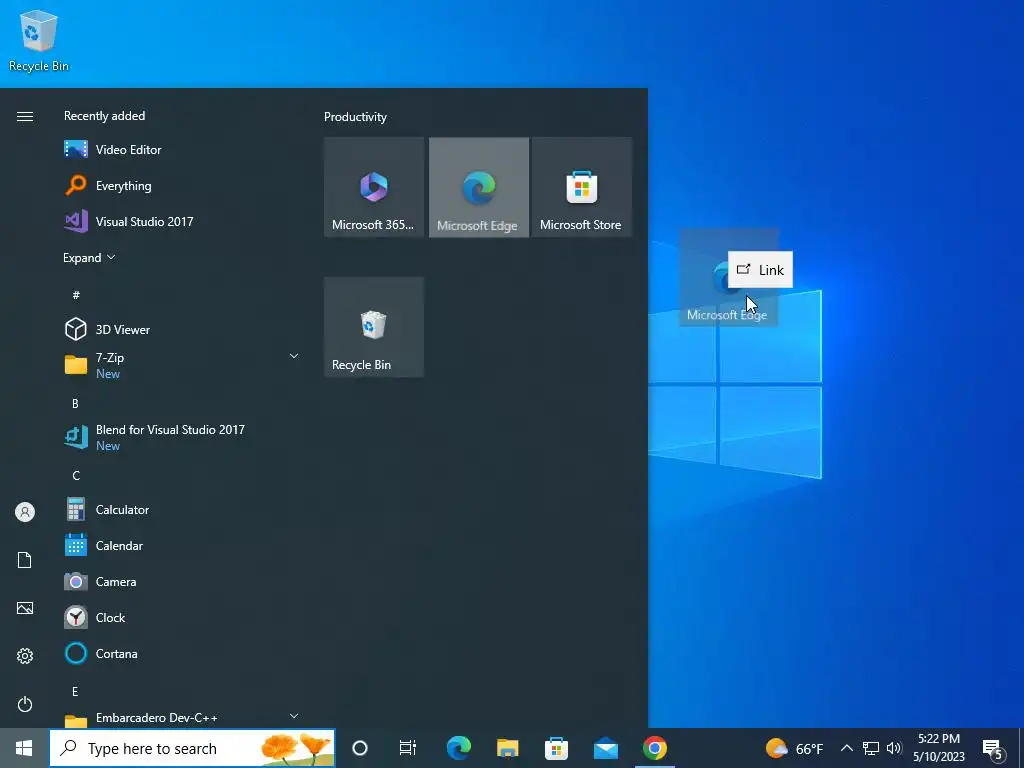Open Calendar app
The height and width of the screenshot is (768, 1024).
point(182,545)
